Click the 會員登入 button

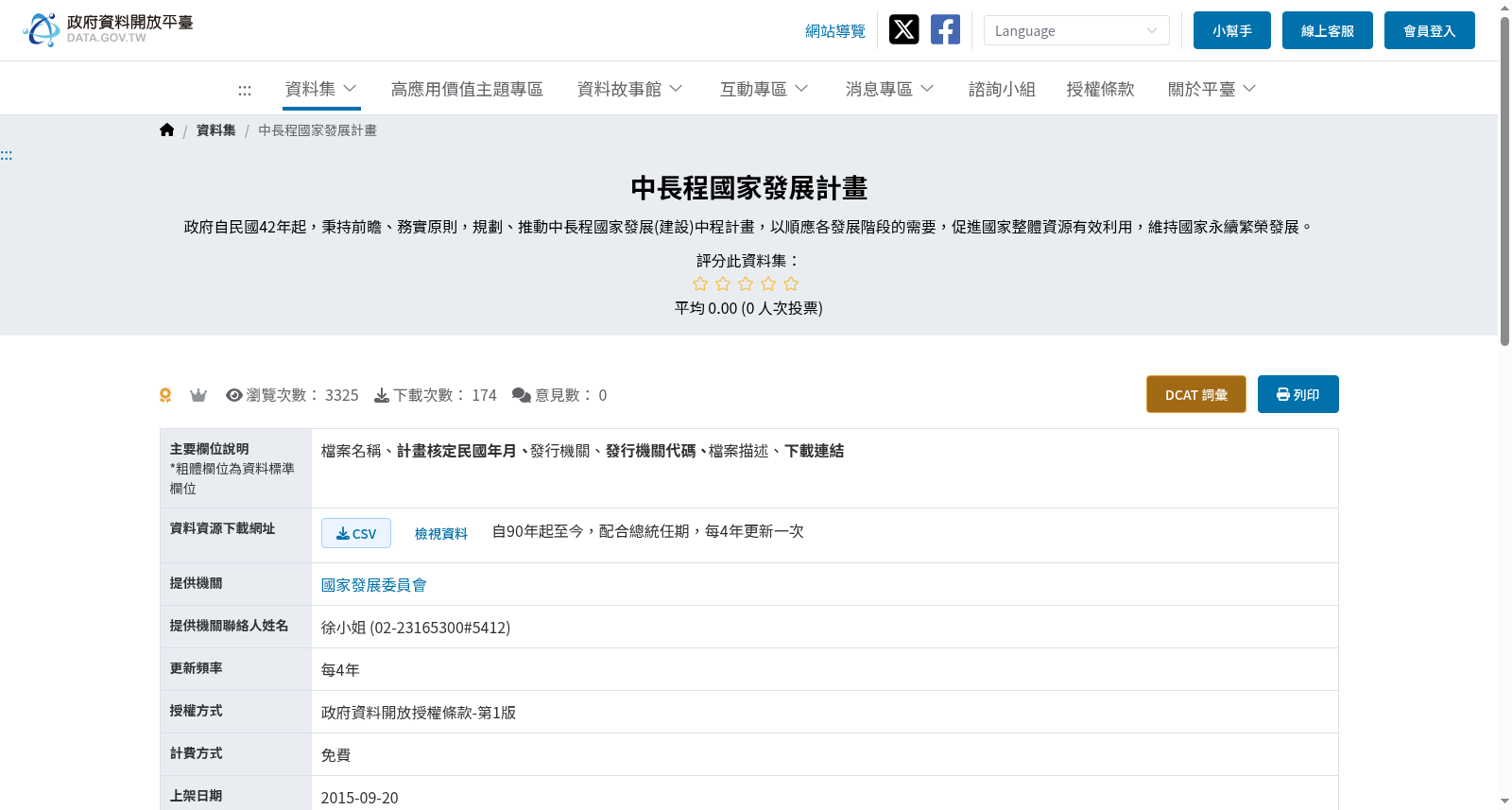(x=1430, y=30)
